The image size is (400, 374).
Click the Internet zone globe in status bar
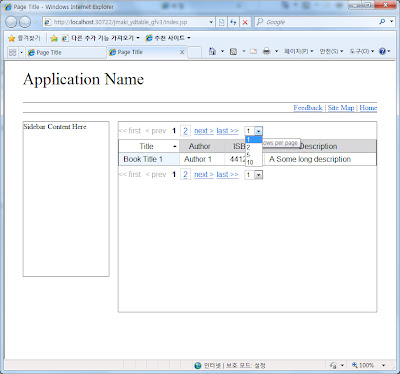pos(198,365)
